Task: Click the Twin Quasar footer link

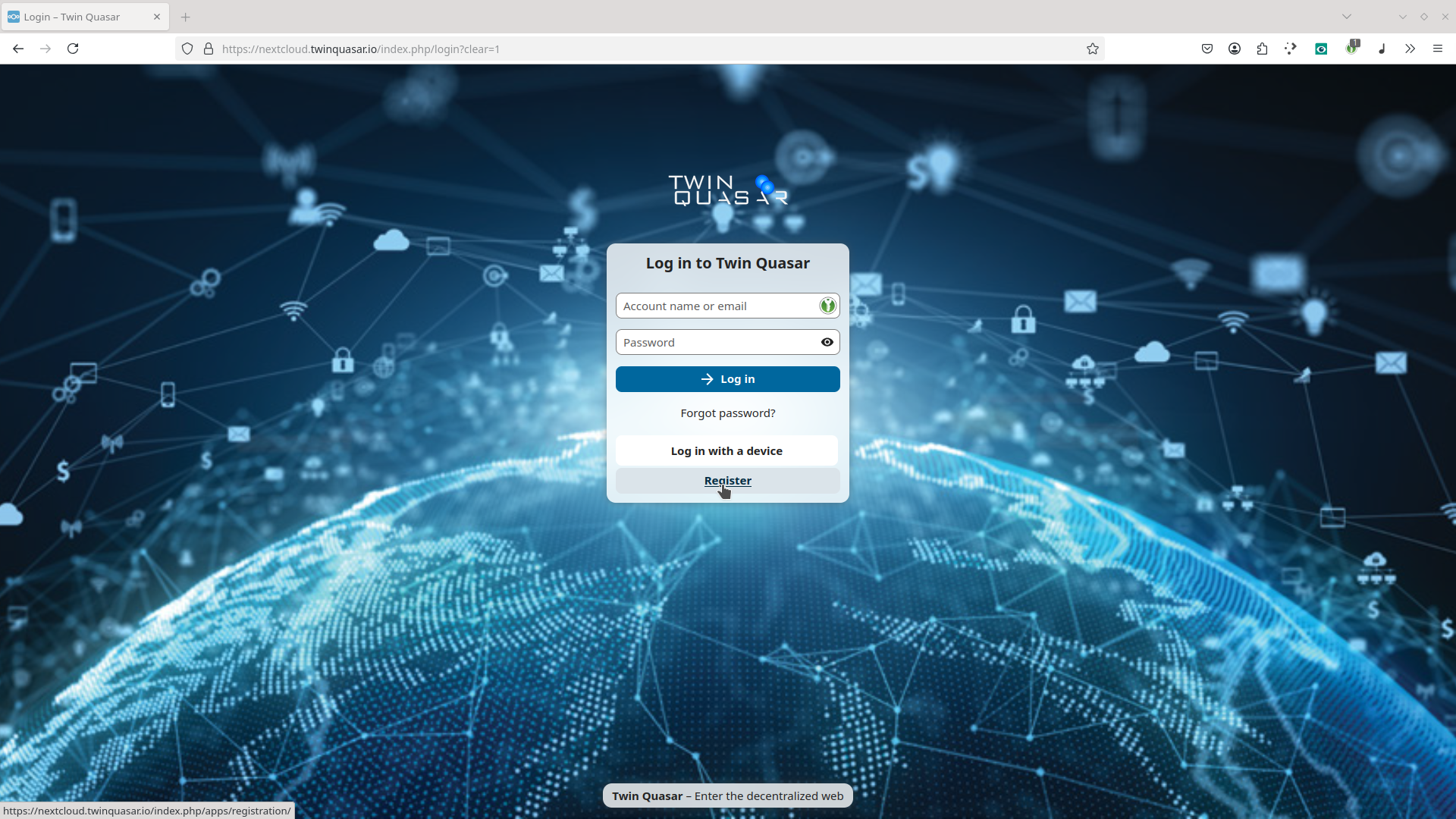Action: [647, 796]
